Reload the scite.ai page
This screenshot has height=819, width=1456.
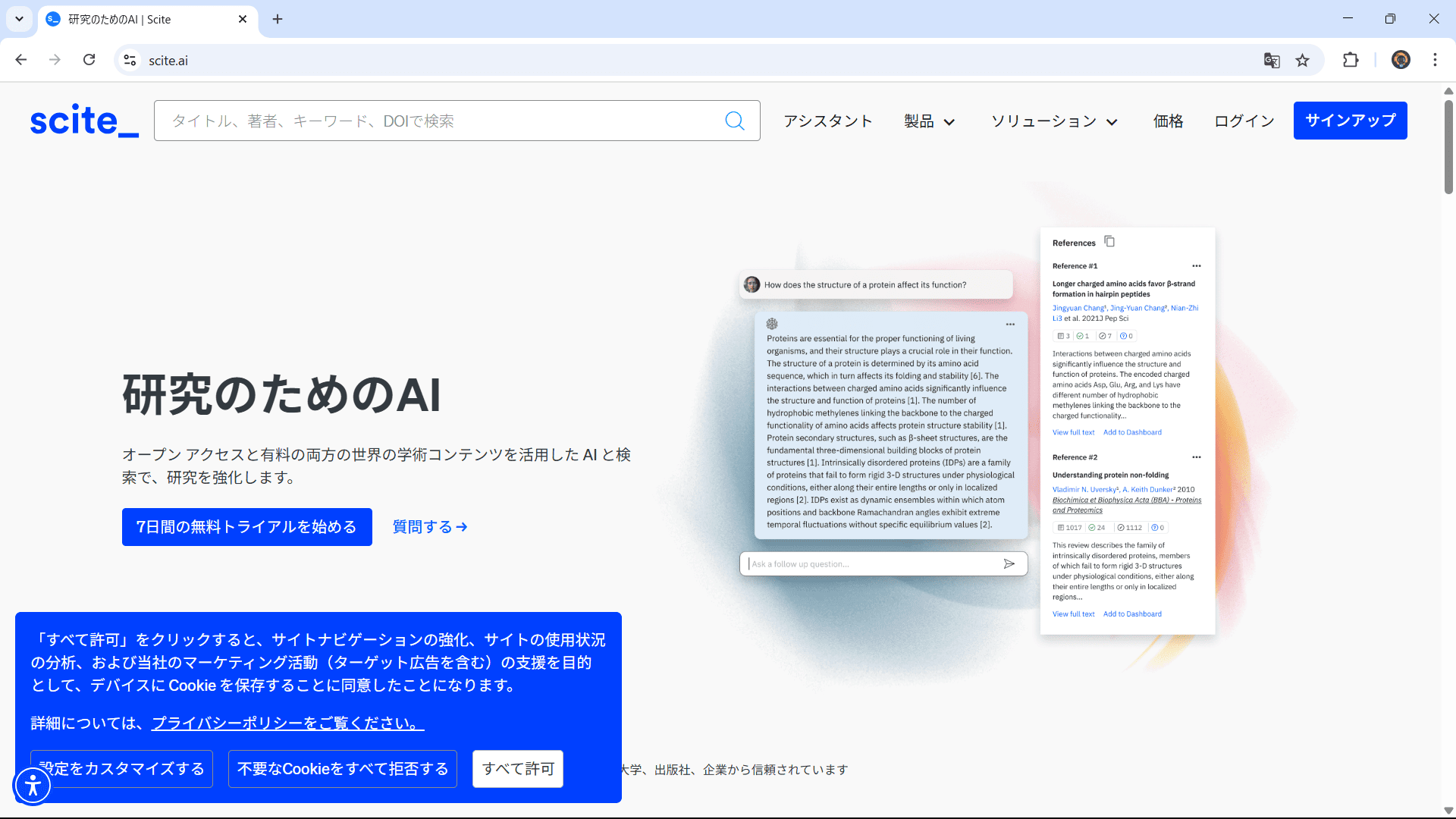tap(89, 60)
